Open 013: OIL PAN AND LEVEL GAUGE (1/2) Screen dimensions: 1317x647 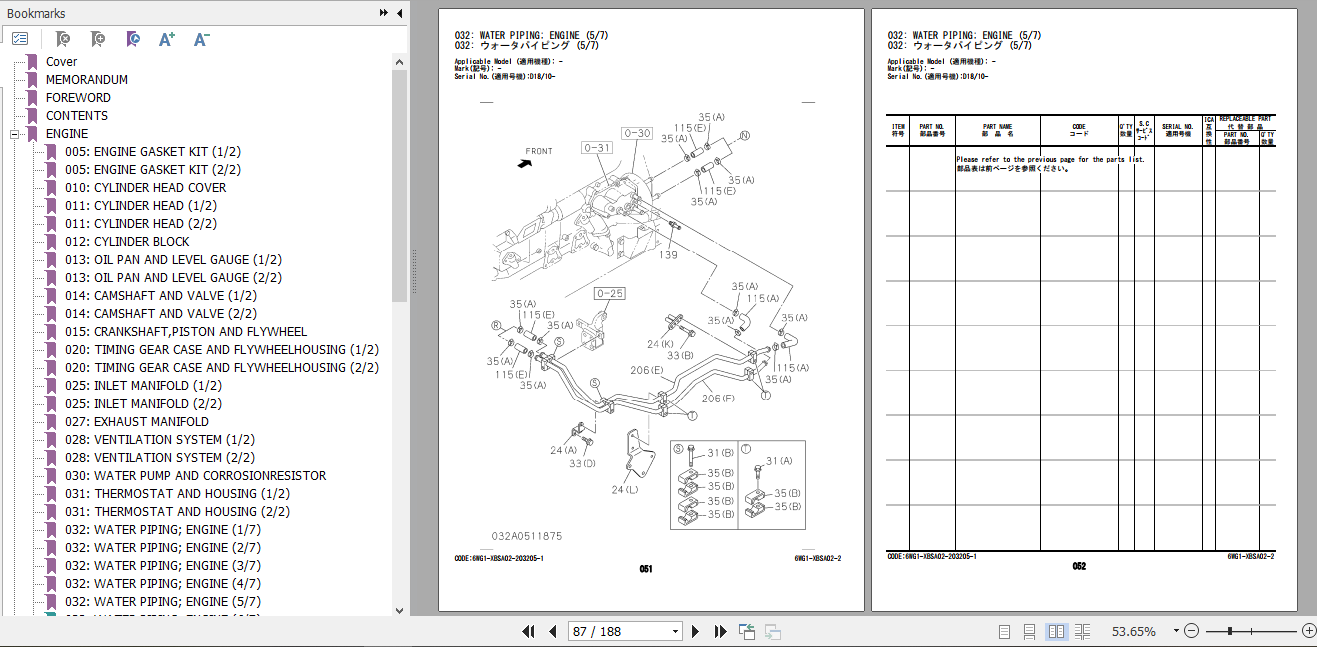coord(174,260)
